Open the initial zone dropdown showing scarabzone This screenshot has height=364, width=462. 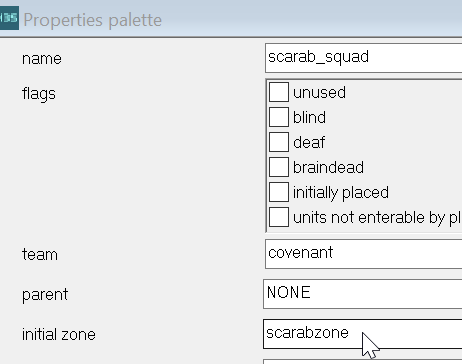click(x=362, y=334)
